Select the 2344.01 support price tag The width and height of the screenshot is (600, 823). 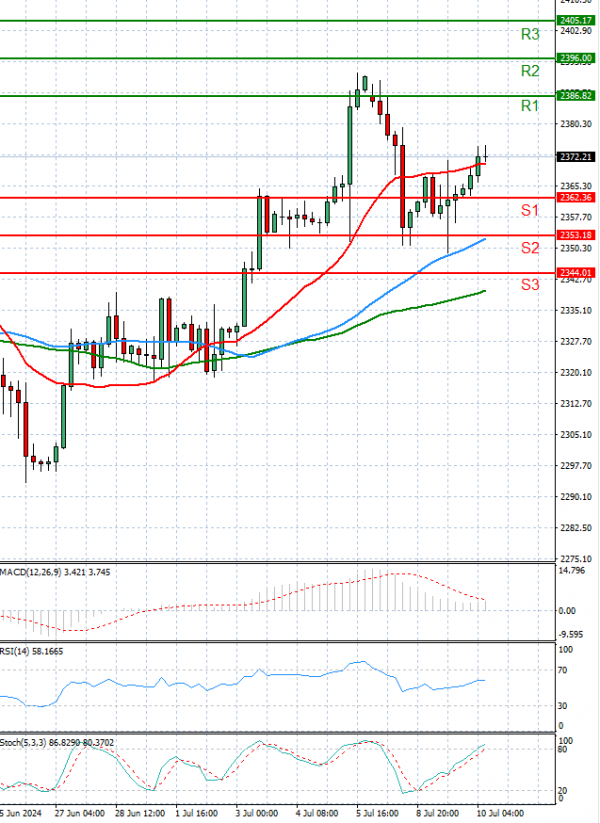pyautogui.click(x=576, y=272)
